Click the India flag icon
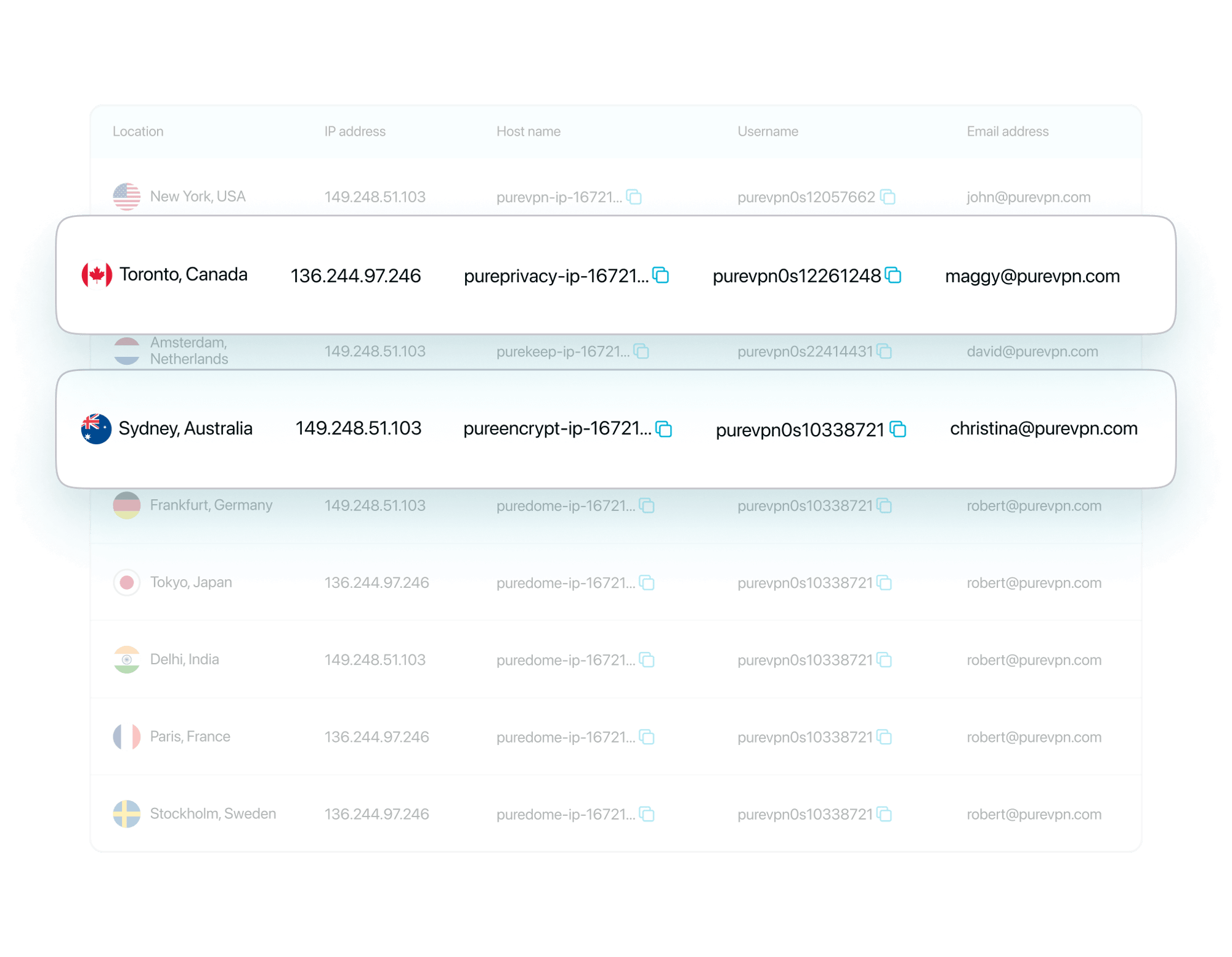 click(x=127, y=659)
